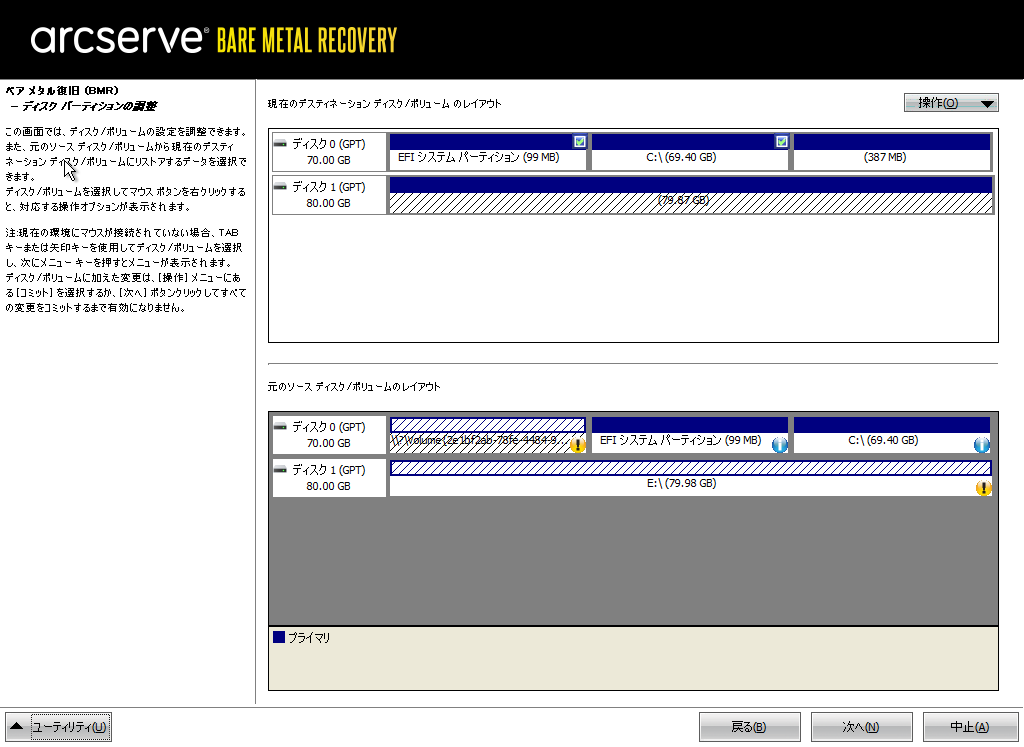Click info icon on source C:\ volume
The image size is (1024, 747).
[982, 445]
